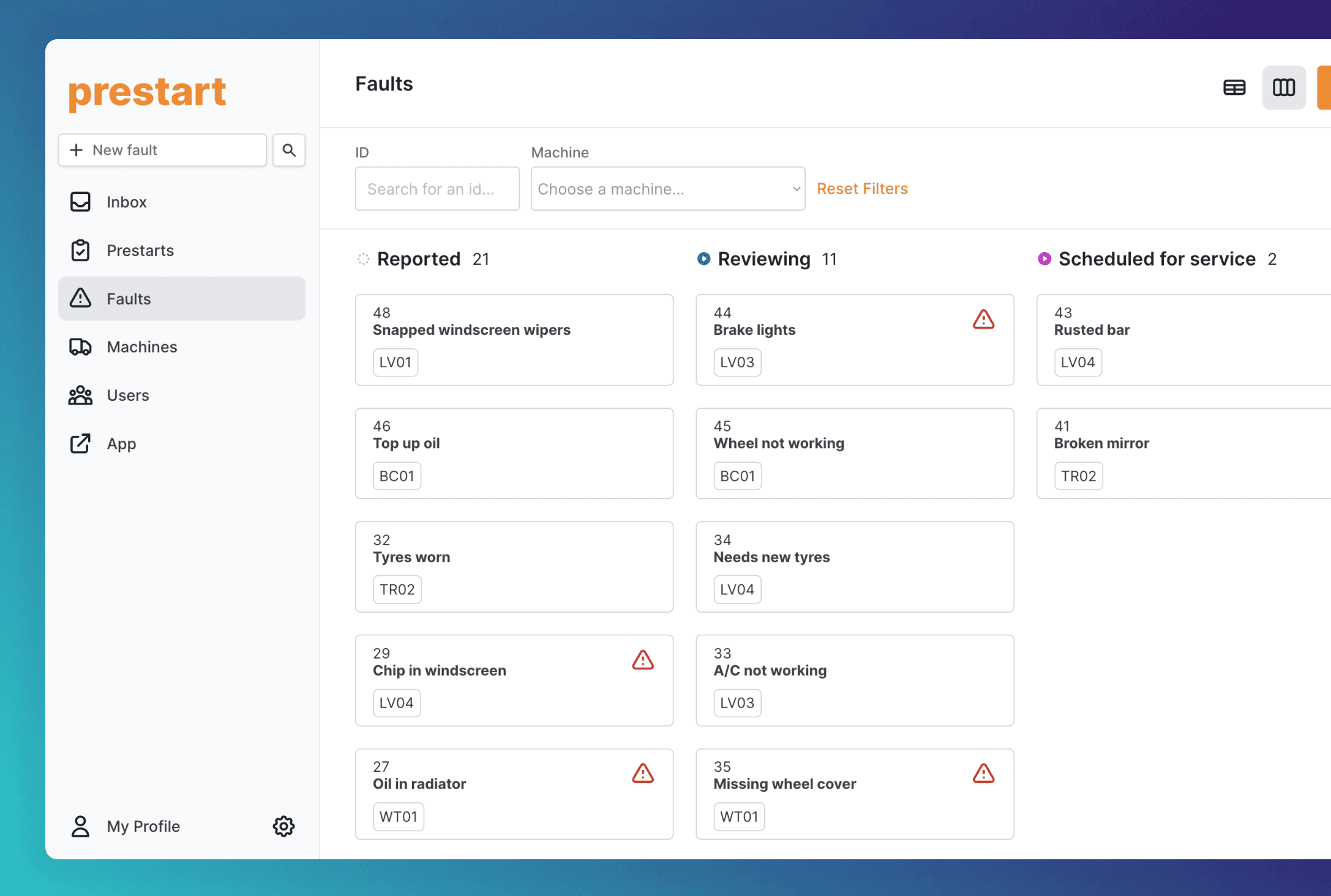Click warning triangle on Brake lights card
The image size is (1331, 896).
[983, 319]
